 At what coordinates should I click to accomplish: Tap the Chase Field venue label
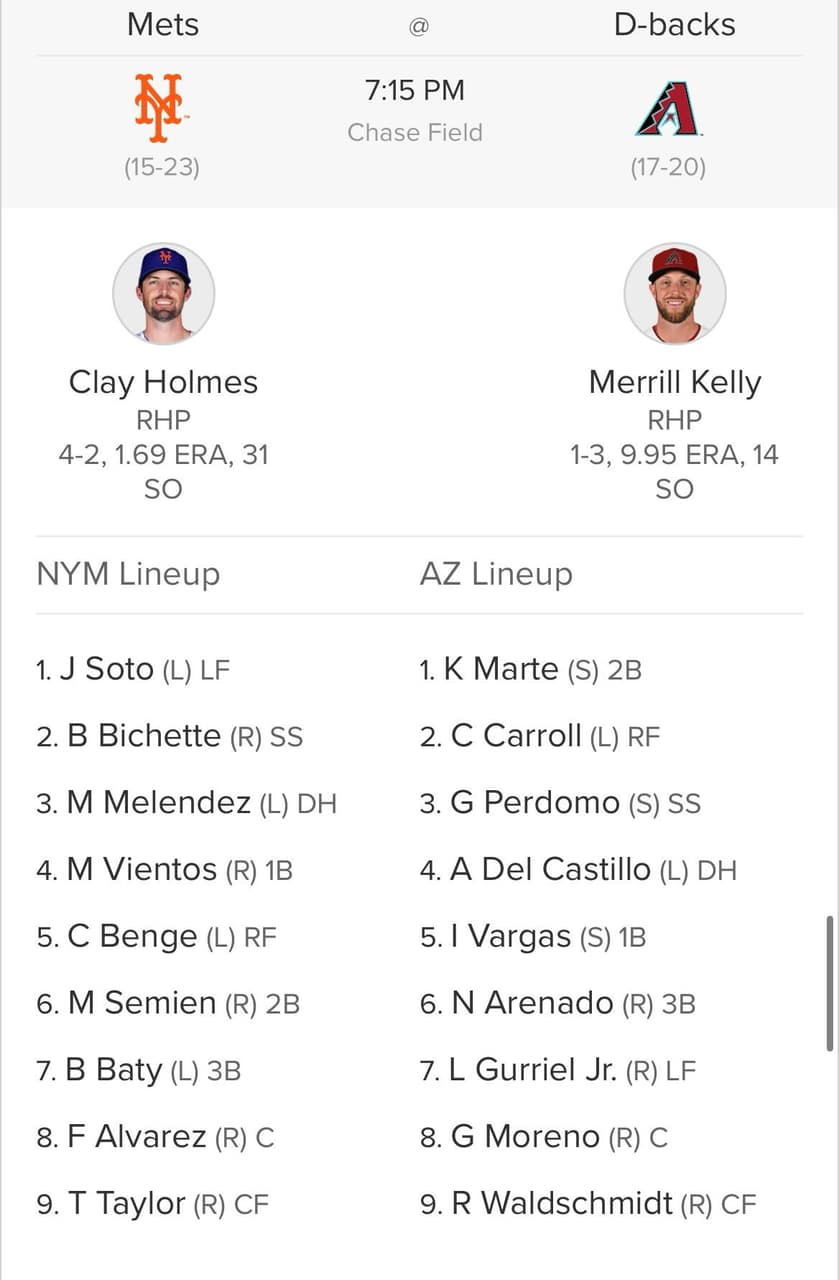tap(415, 132)
